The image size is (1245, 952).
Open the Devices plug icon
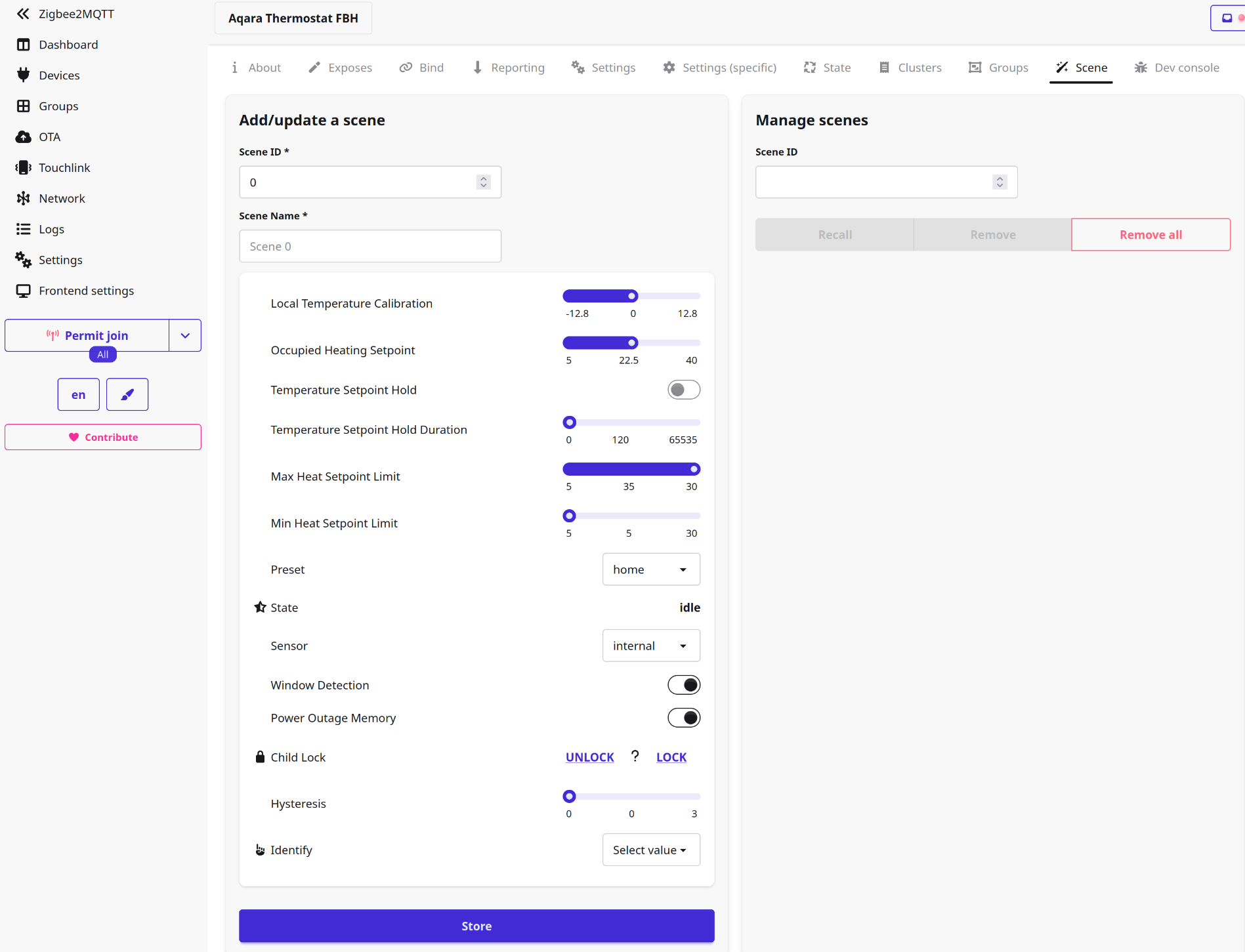[x=24, y=75]
